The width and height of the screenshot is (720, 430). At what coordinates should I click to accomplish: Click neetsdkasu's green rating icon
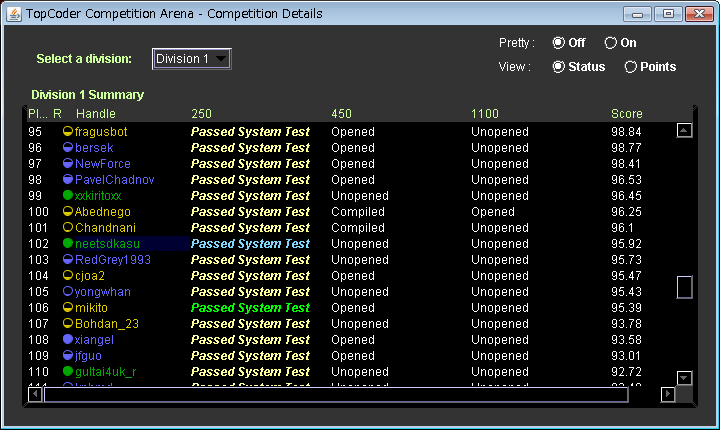coord(68,243)
